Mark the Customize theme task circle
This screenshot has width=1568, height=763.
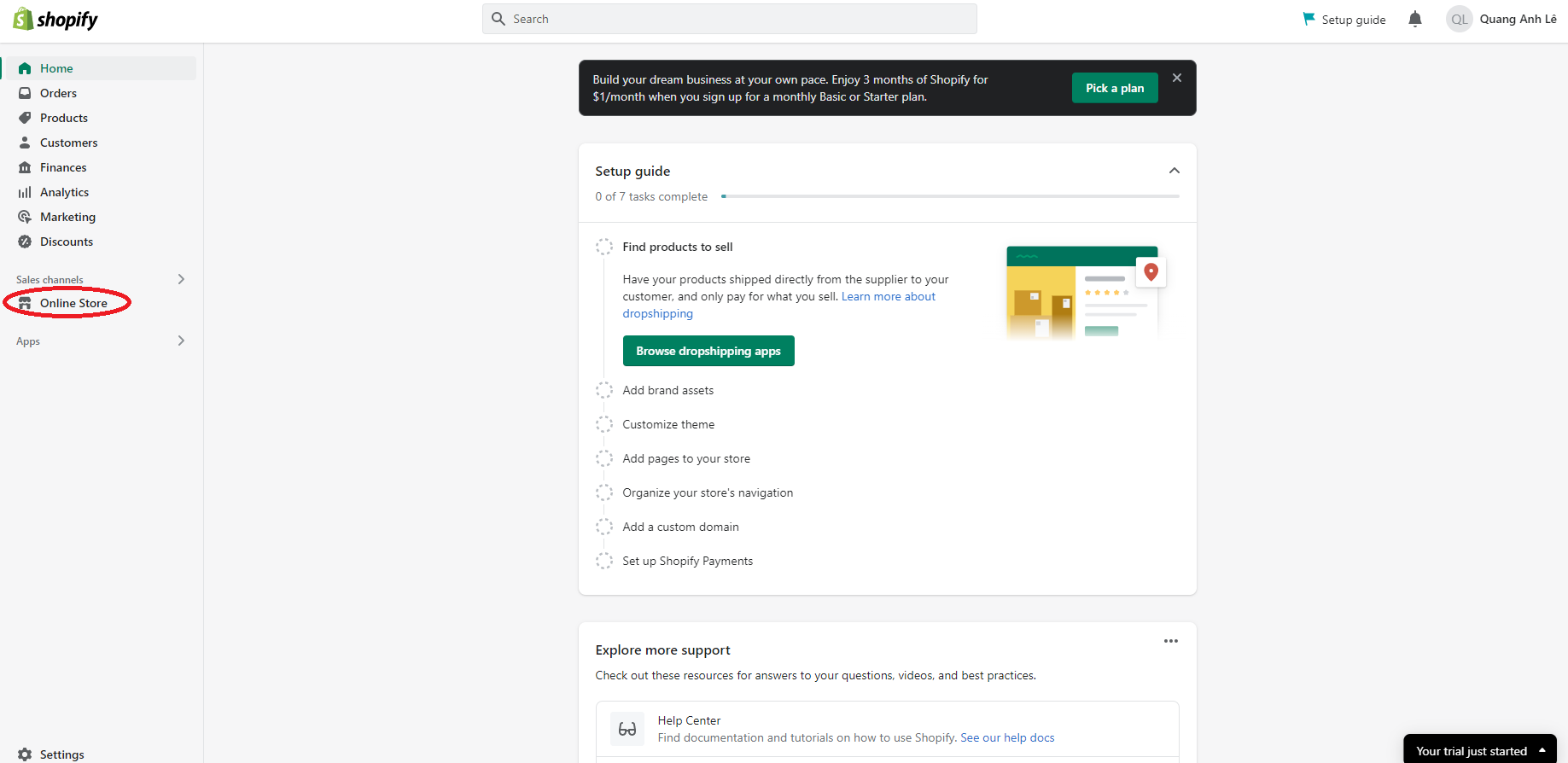coord(604,424)
